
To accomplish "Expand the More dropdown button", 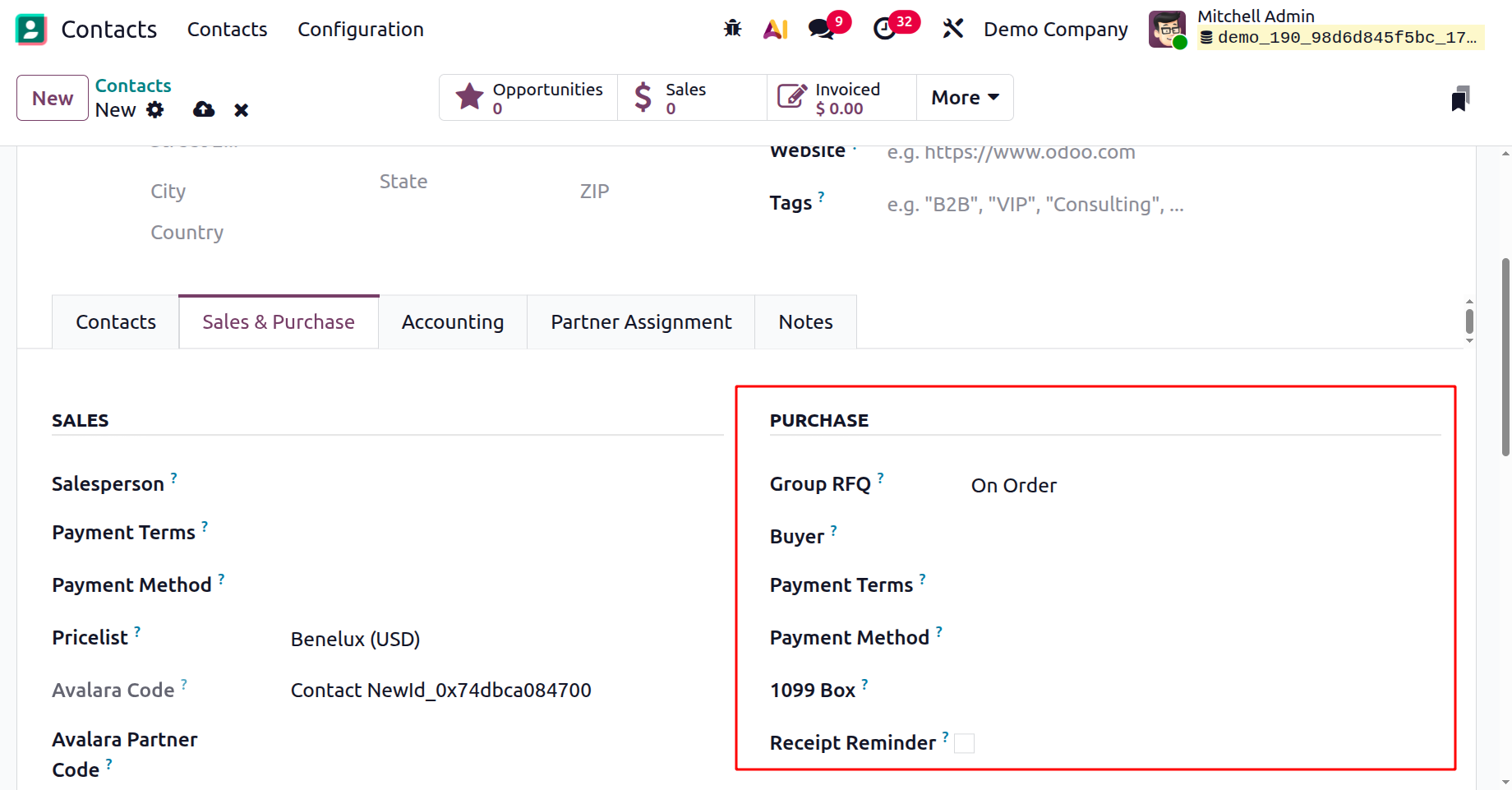I will point(965,98).
